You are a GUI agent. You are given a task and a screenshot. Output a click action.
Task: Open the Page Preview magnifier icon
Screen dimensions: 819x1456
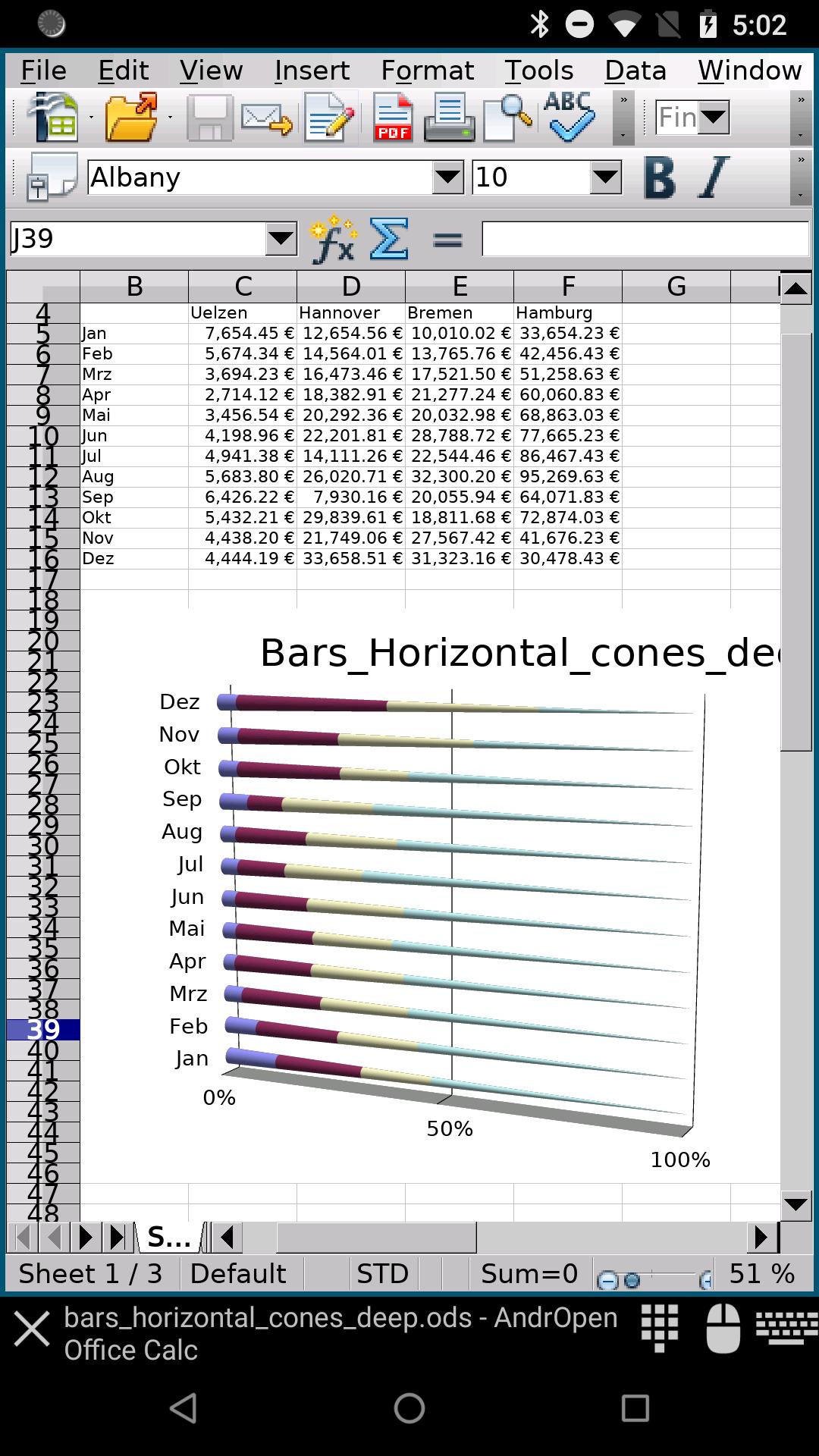click(507, 118)
